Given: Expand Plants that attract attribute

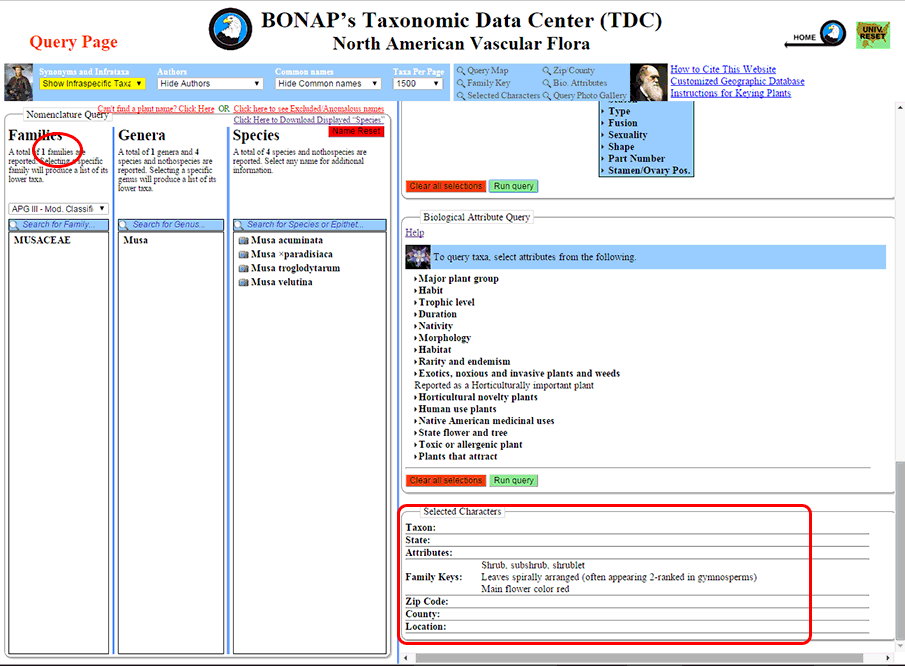Looking at the screenshot, I should tap(455, 457).
